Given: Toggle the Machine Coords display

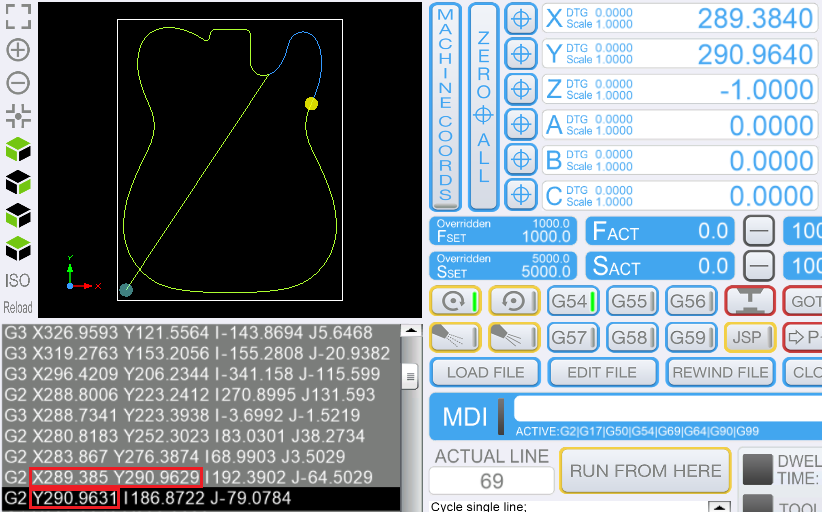Looking at the screenshot, I should pyautogui.click(x=445, y=105).
